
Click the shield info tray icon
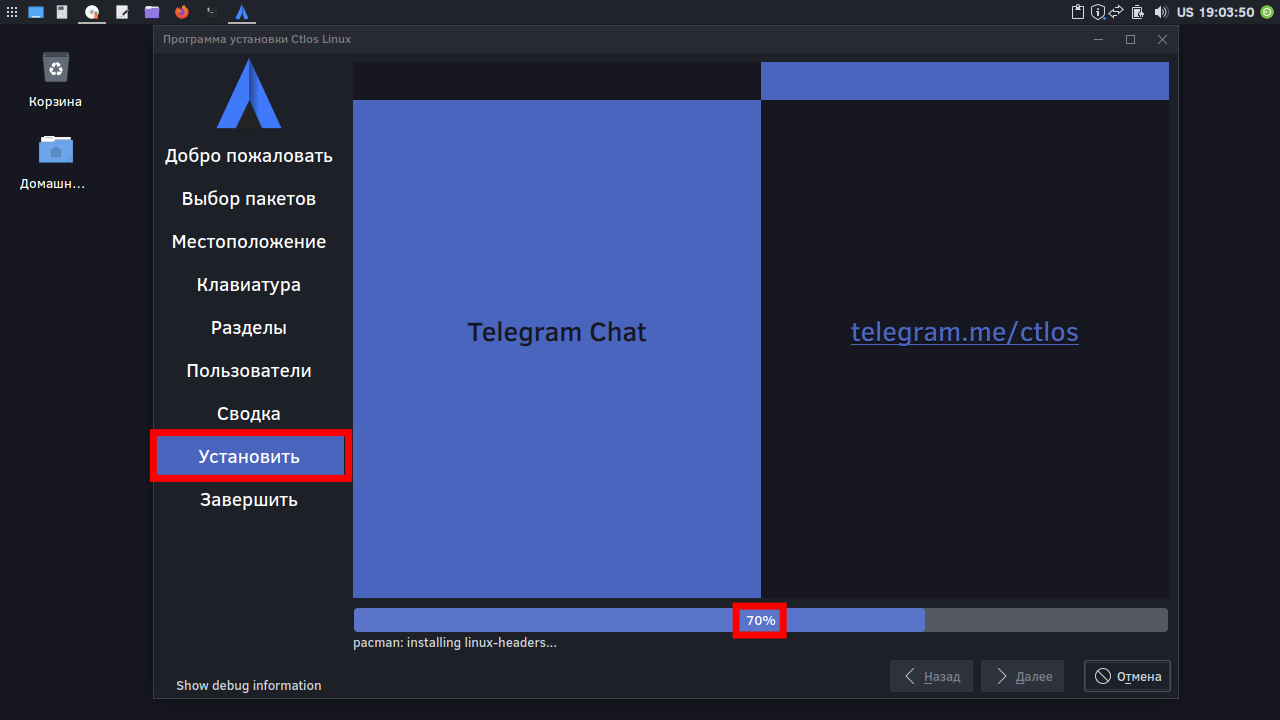[x=1098, y=12]
